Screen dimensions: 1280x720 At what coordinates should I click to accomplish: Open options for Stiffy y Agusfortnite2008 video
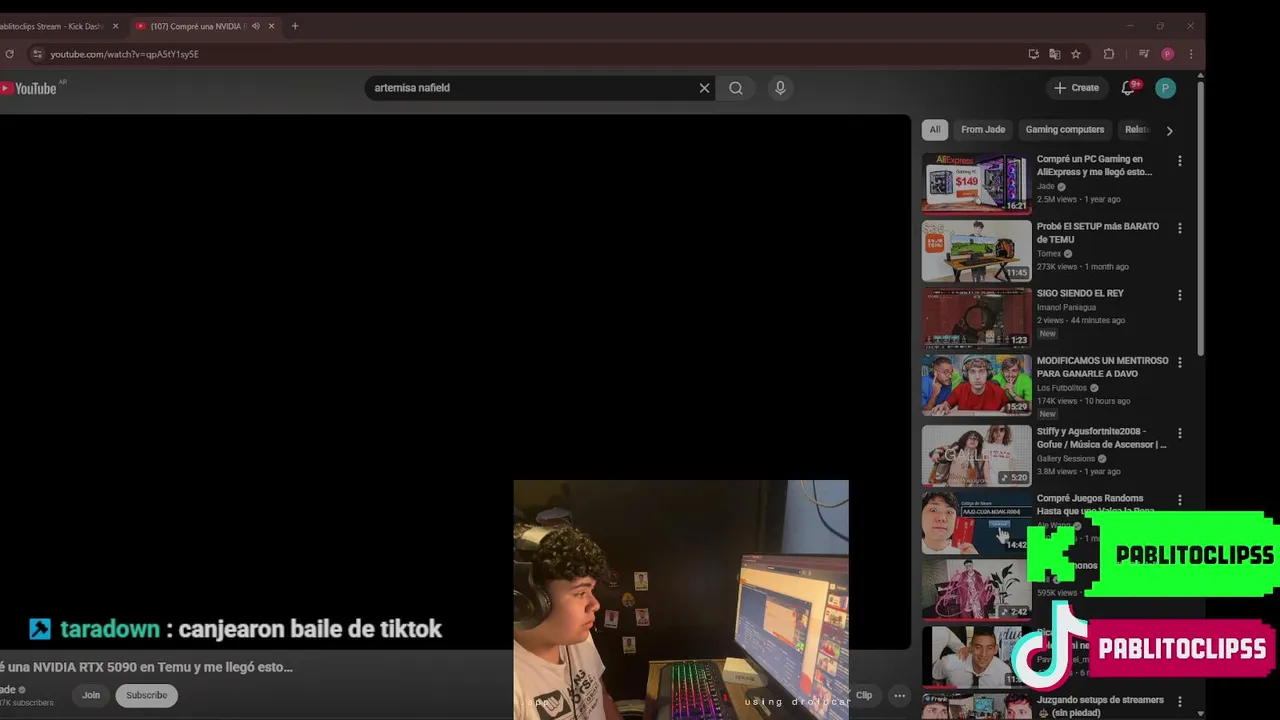click(x=1180, y=433)
